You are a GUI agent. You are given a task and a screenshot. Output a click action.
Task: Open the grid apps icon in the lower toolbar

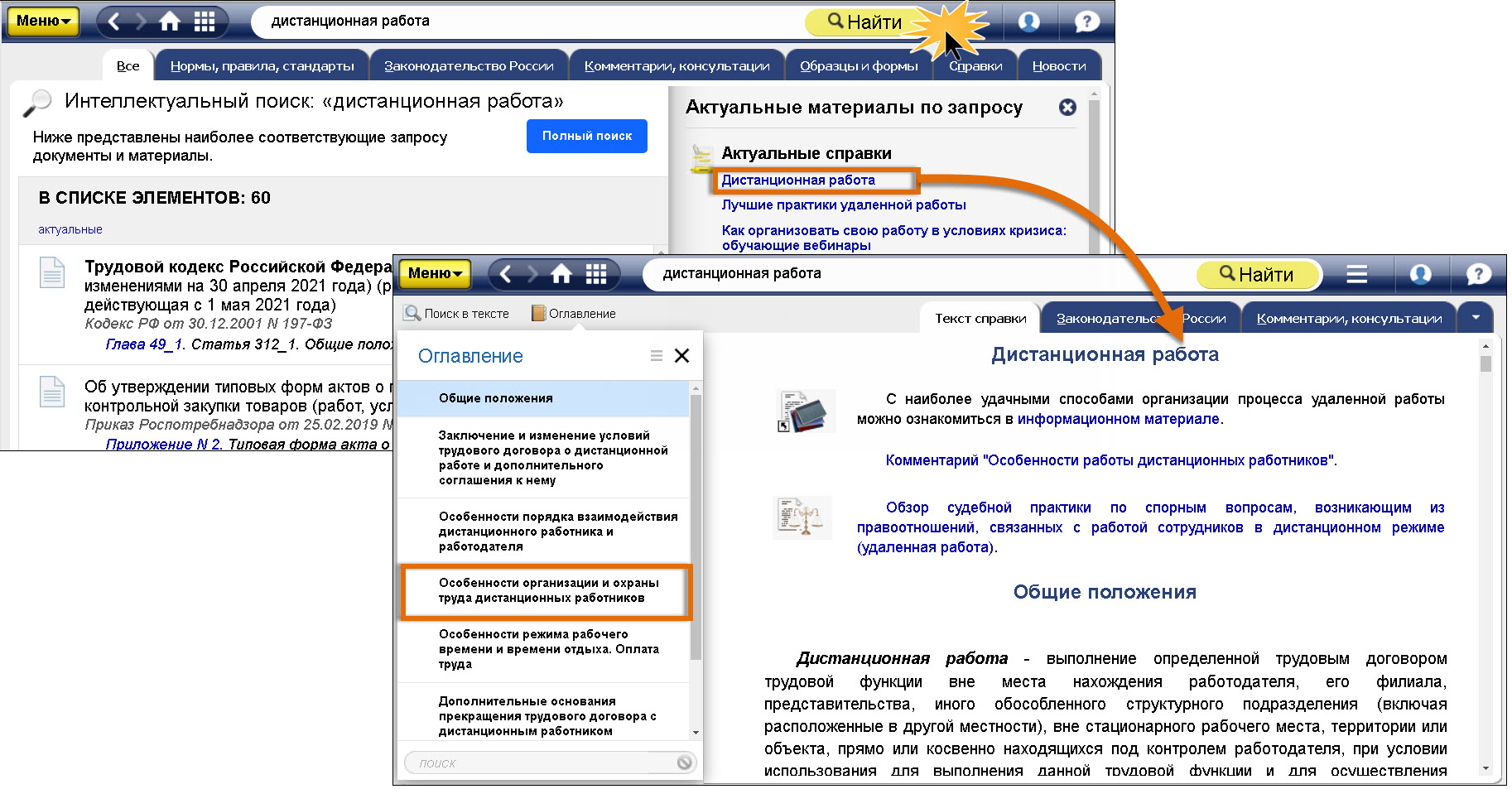pyautogui.click(x=596, y=274)
